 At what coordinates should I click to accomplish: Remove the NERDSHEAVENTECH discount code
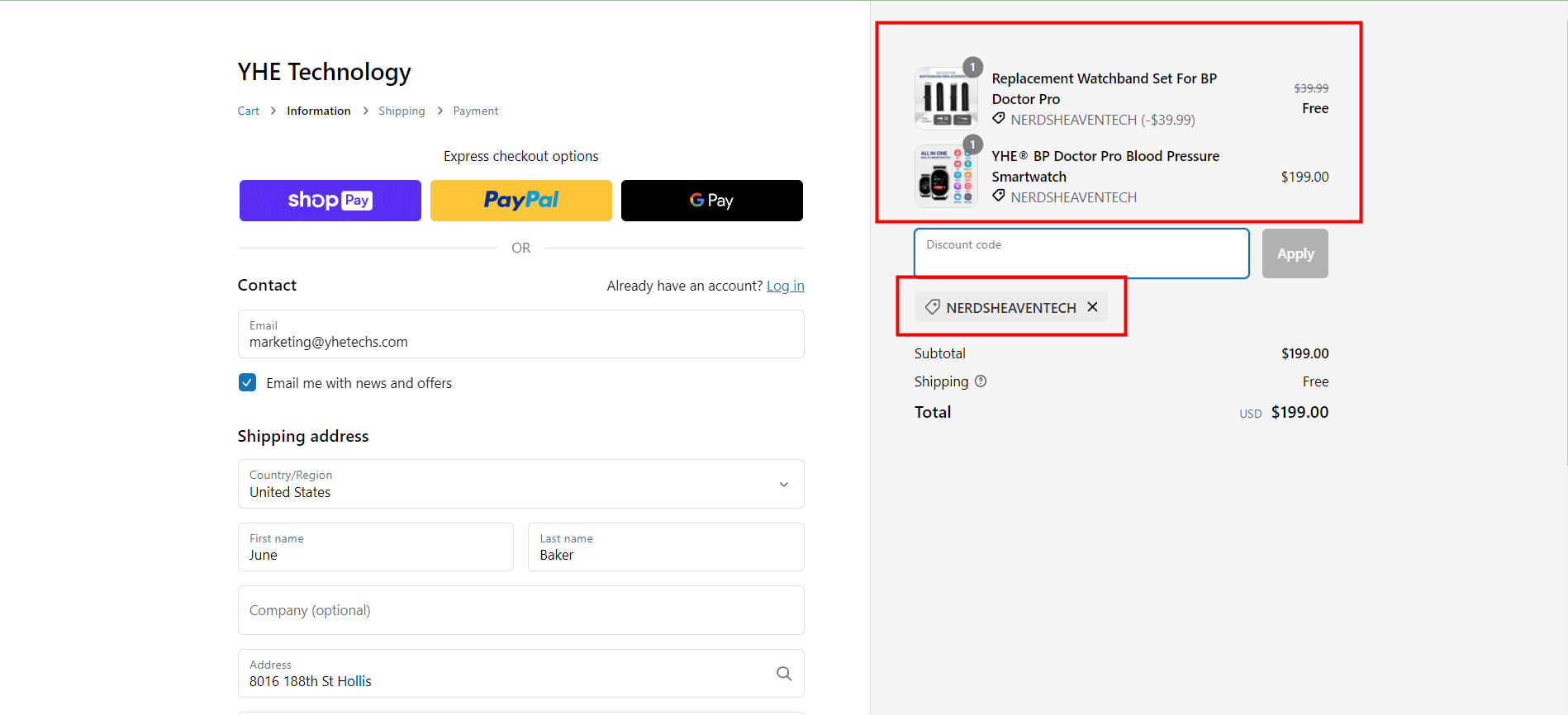[1092, 307]
